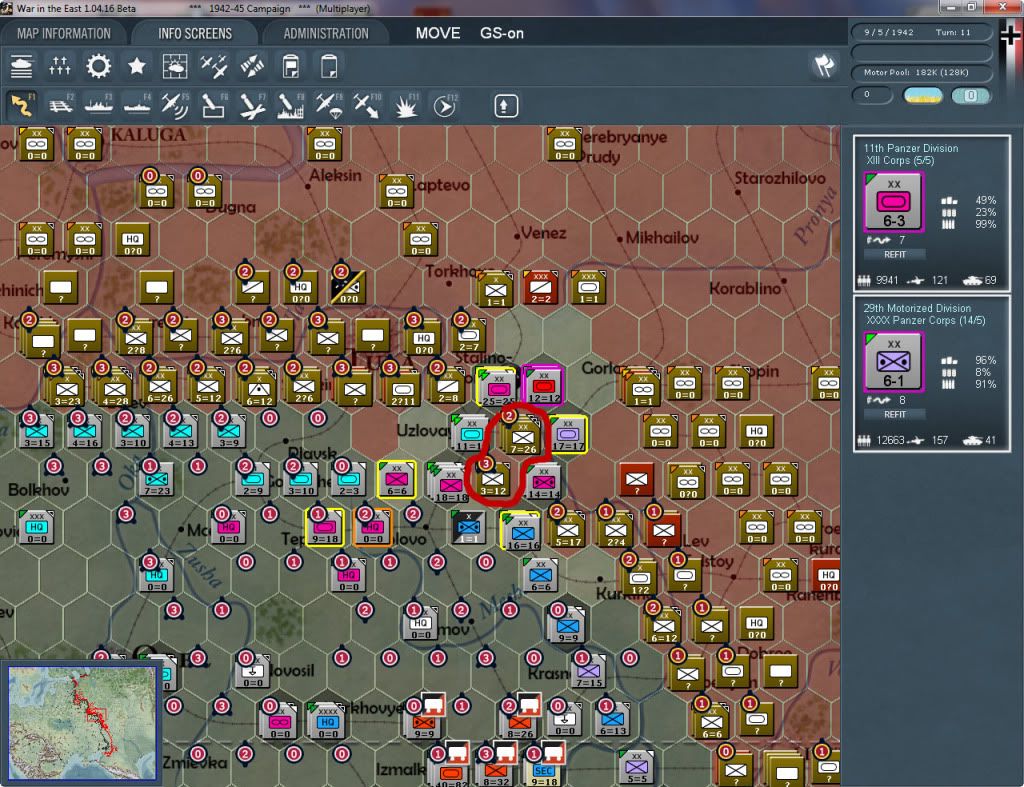Image resolution: width=1024 pixels, height=787 pixels.
Task: Open the logistics report document icon
Action: [x=291, y=66]
